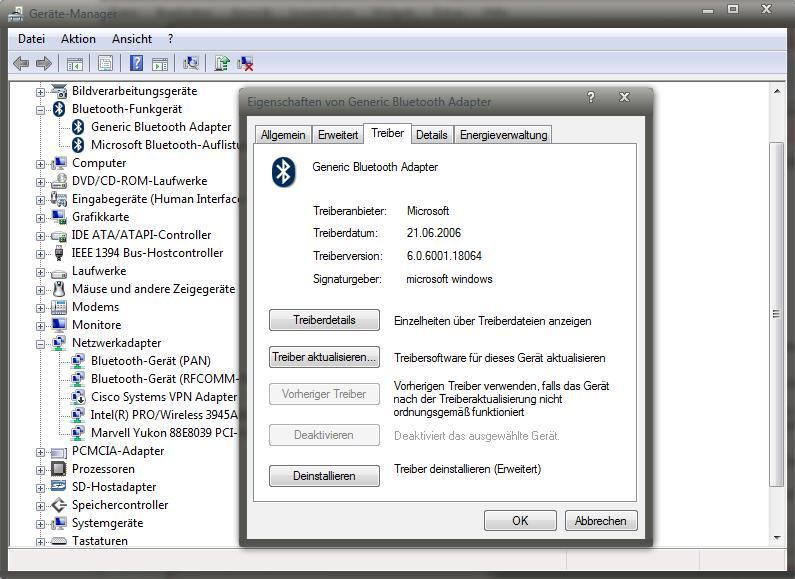The image size is (795, 579).
Task: Click the IEEE 1394 Bus-Hostcontroller icon
Action: 59,252
